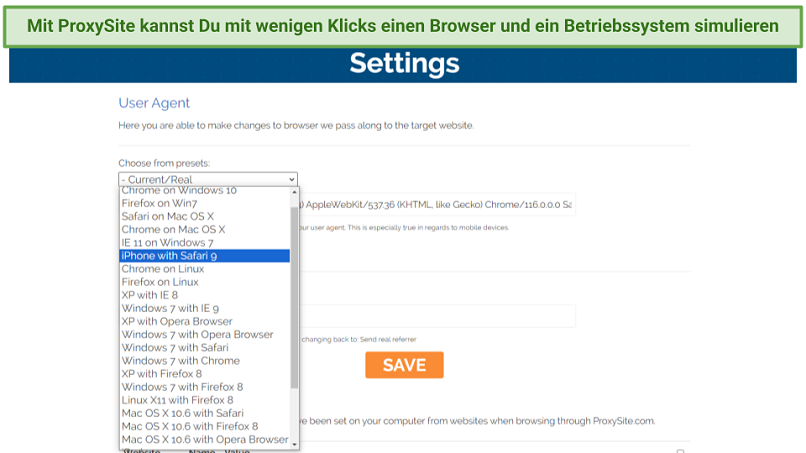Pick Firefox on Linux preset
This screenshot has height=453, width=806.
pos(162,282)
